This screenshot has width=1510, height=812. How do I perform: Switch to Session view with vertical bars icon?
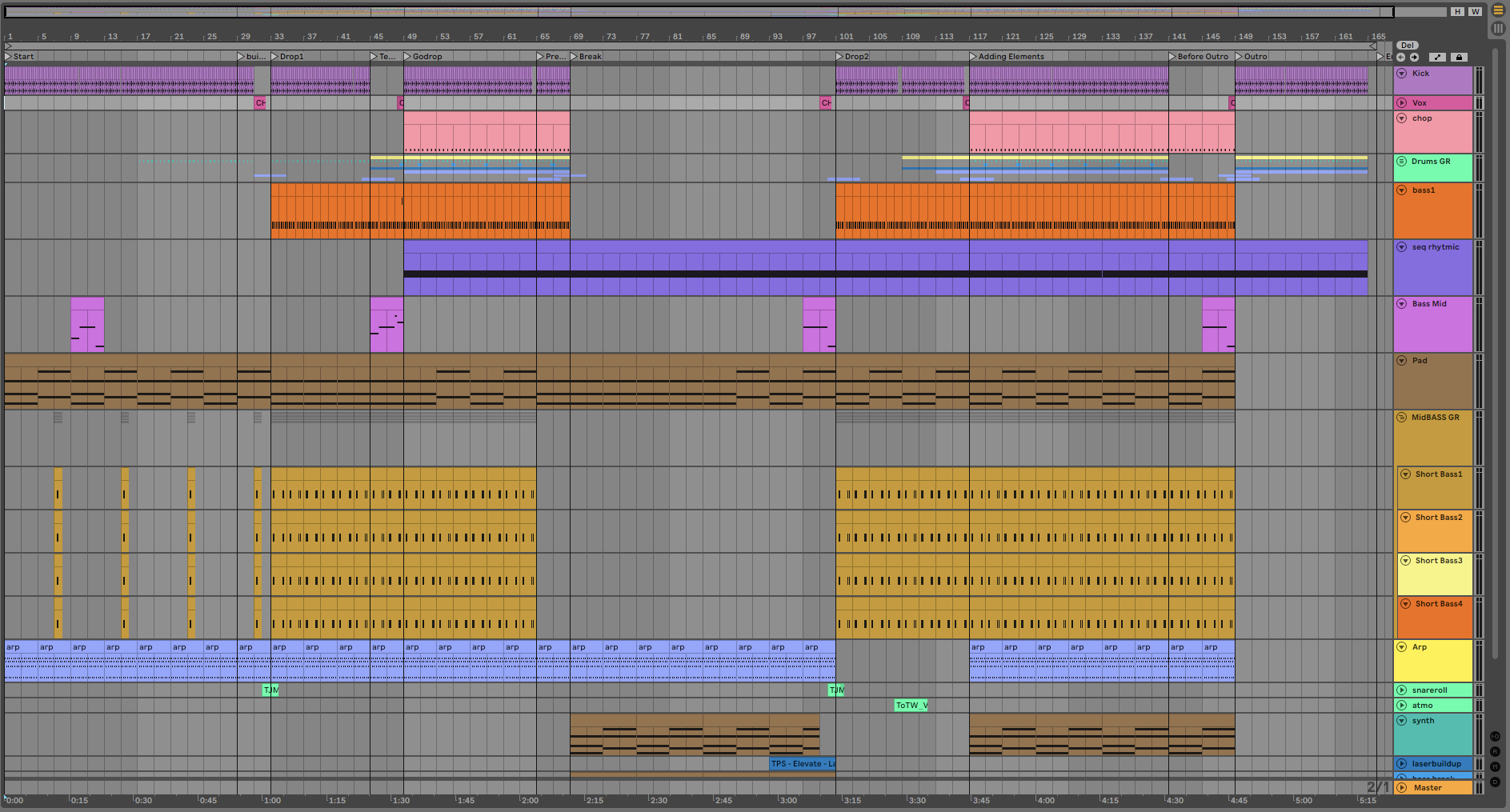tap(1498, 28)
